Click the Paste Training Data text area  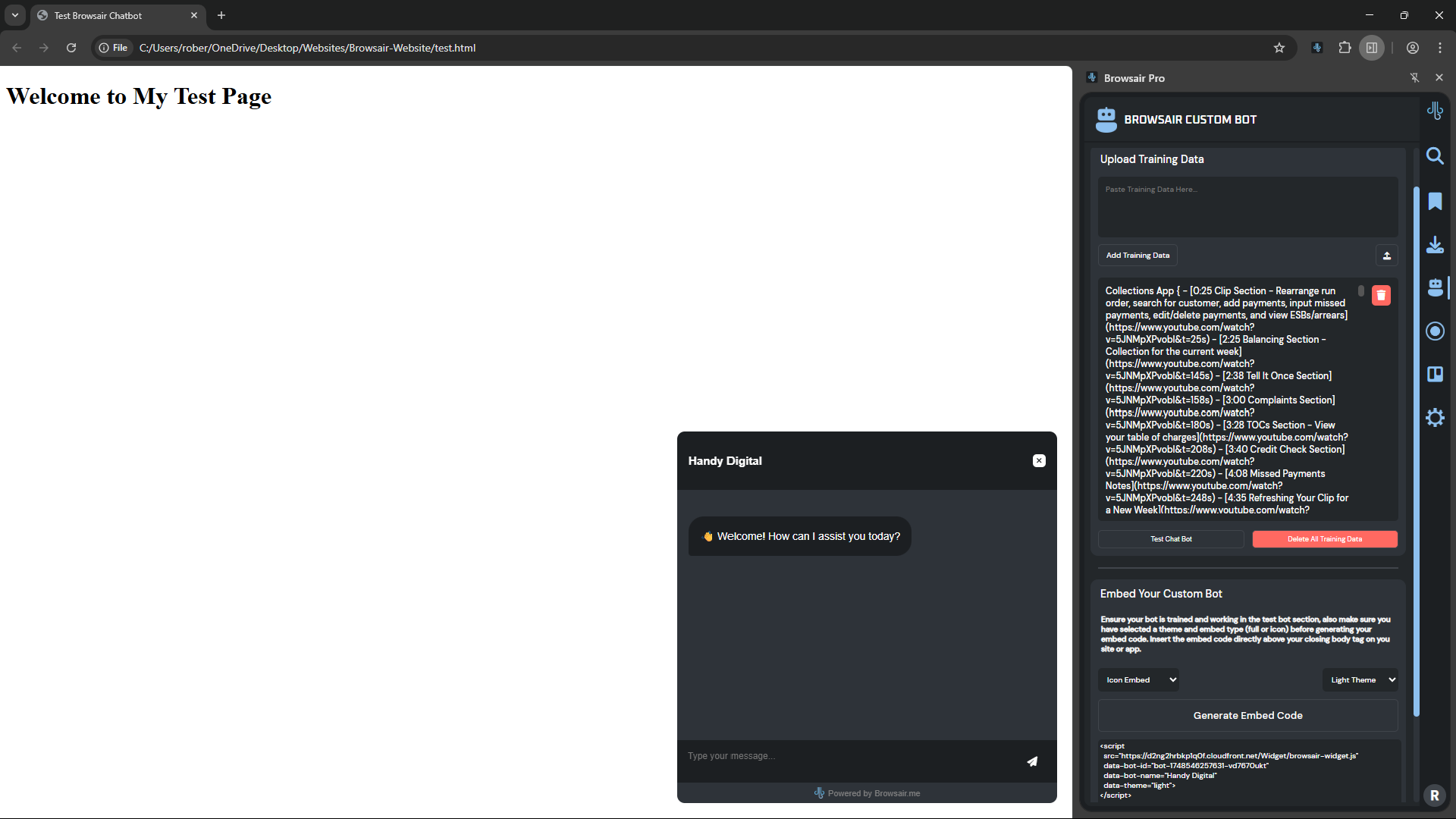pyautogui.click(x=1247, y=207)
